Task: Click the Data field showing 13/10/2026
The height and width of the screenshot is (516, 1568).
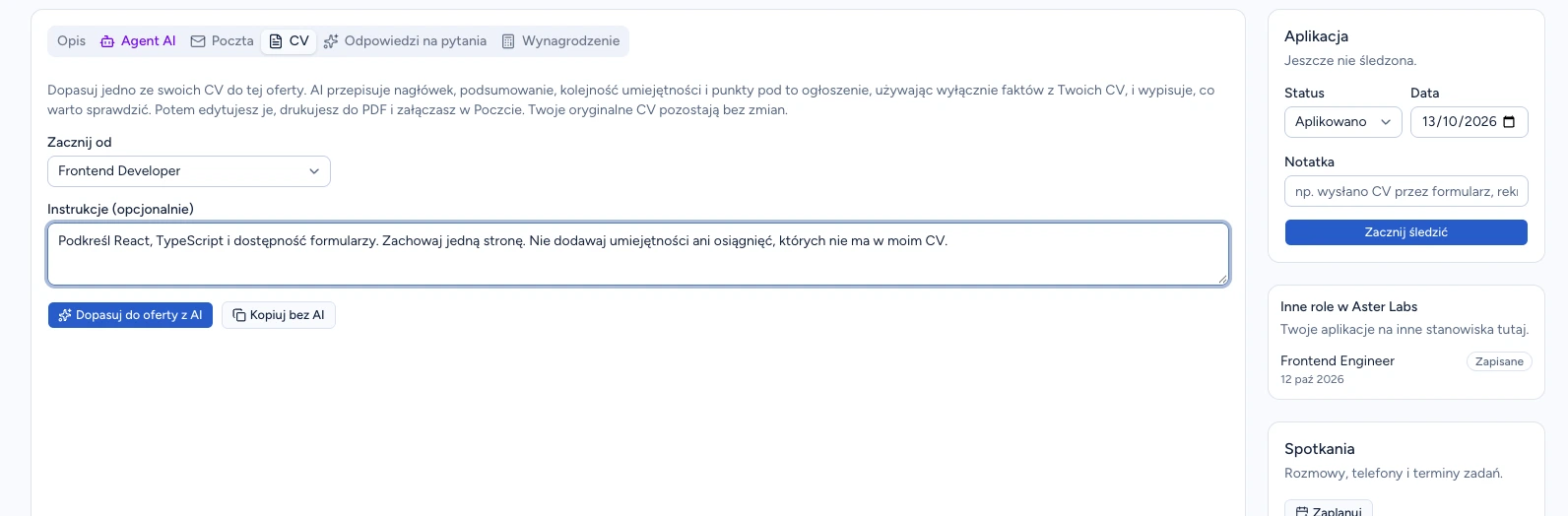Action: click(1469, 122)
